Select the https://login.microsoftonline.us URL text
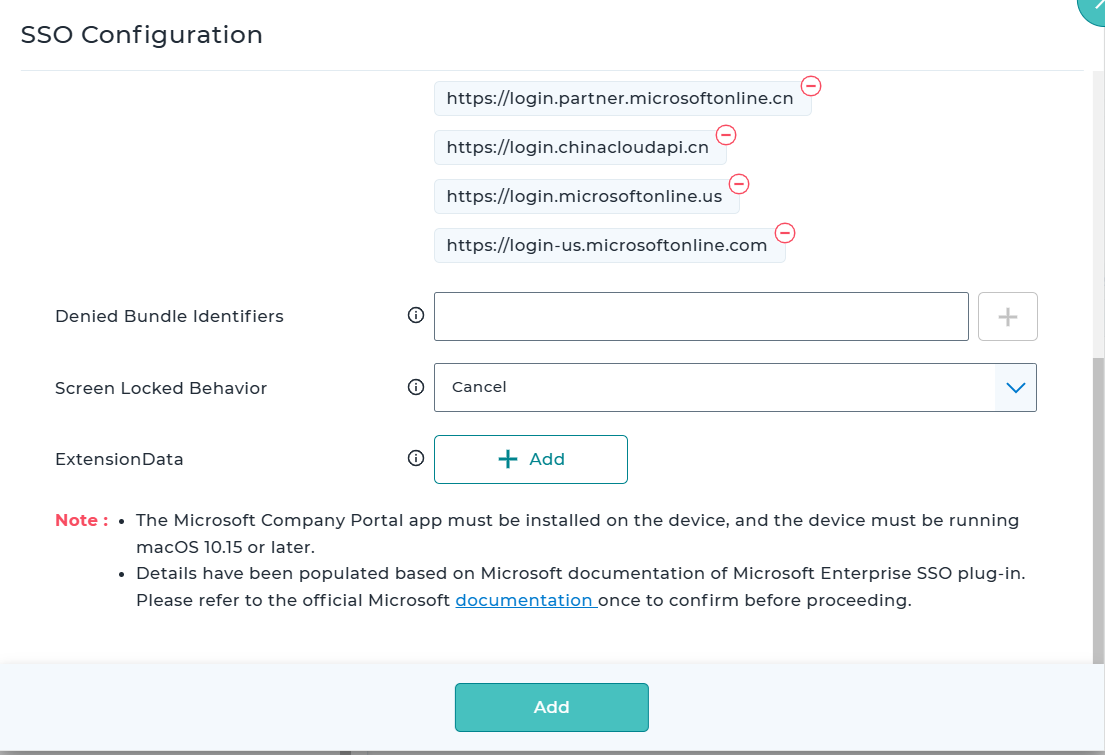 (x=584, y=196)
